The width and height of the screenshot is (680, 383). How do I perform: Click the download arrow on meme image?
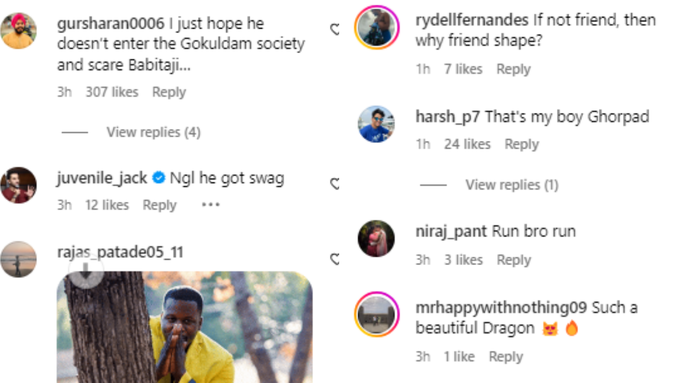(86, 270)
